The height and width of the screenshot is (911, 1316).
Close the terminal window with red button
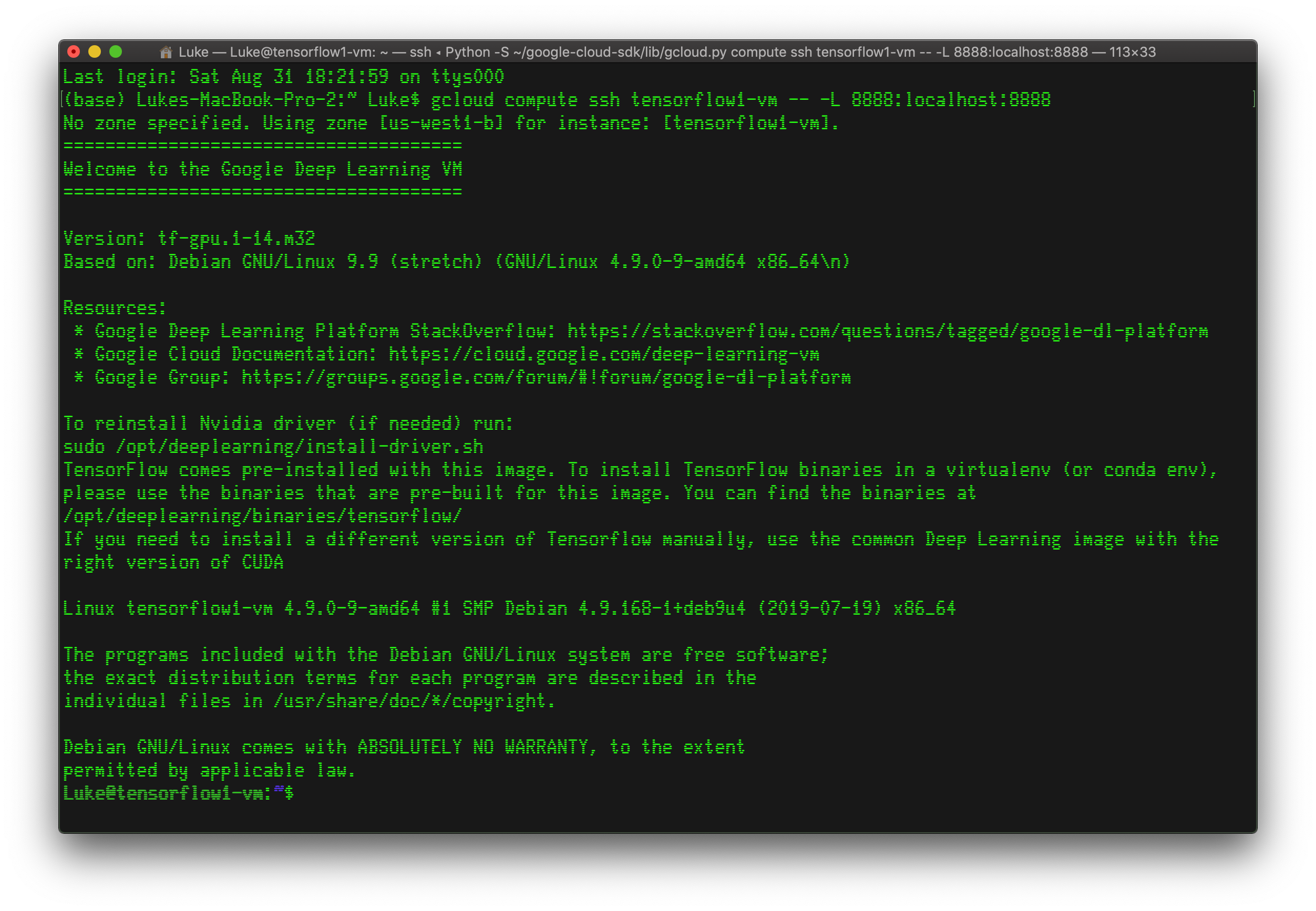point(74,52)
